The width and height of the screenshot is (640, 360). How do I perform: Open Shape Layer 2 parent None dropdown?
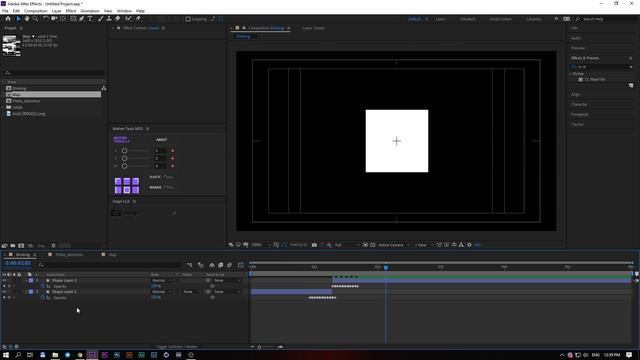227,280
